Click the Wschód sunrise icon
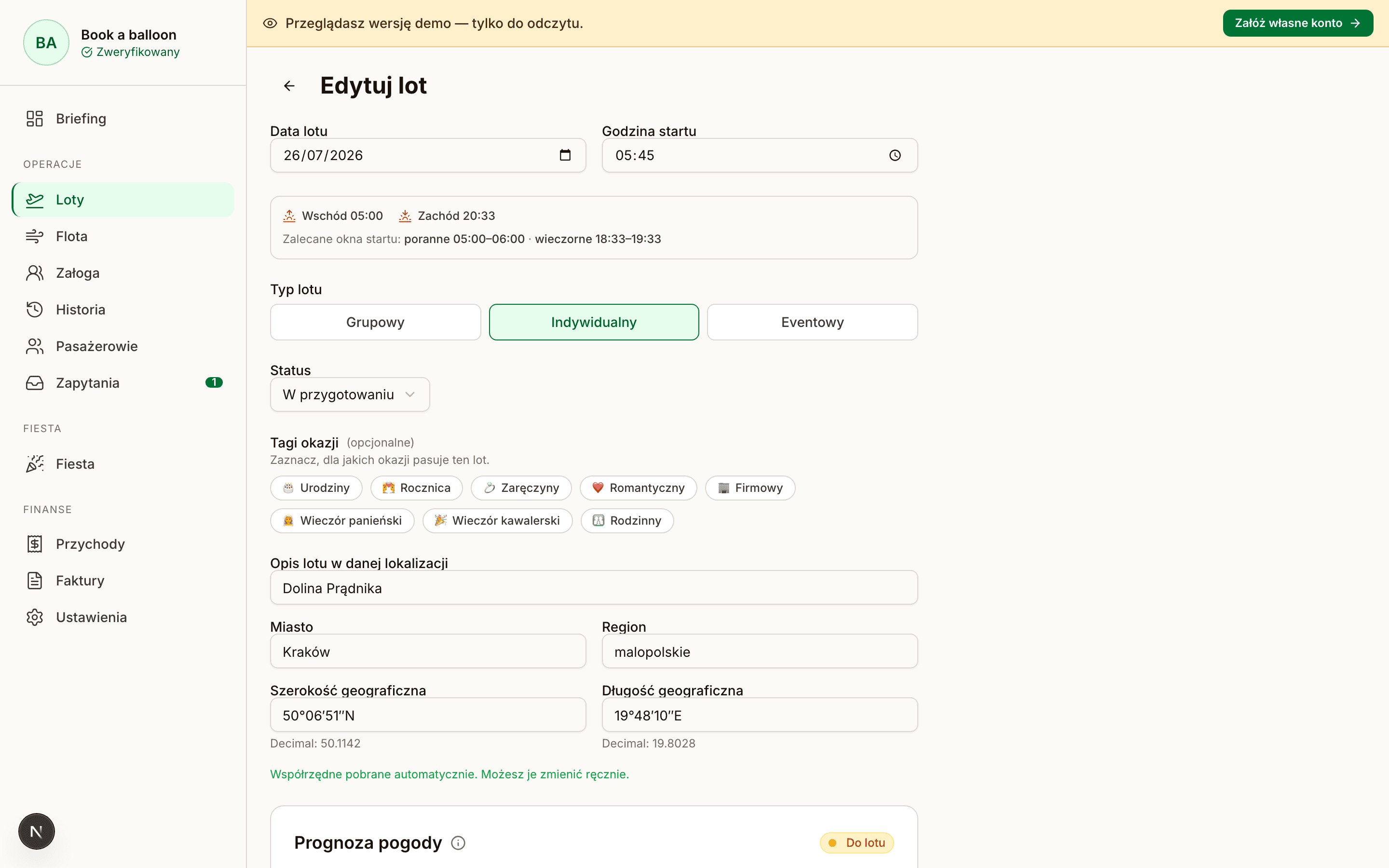 [x=289, y=216]
